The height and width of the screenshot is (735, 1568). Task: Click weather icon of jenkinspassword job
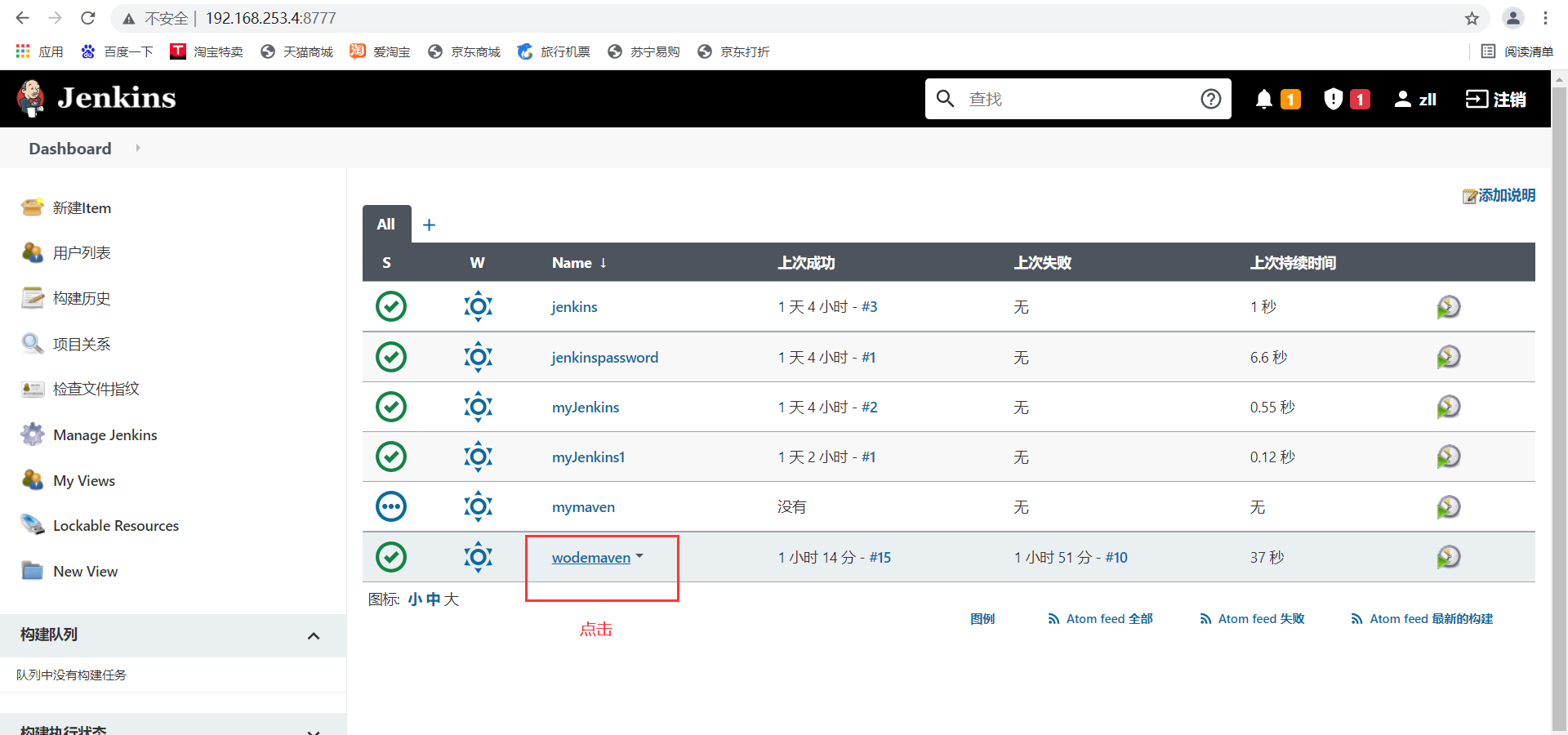(478, 357)
